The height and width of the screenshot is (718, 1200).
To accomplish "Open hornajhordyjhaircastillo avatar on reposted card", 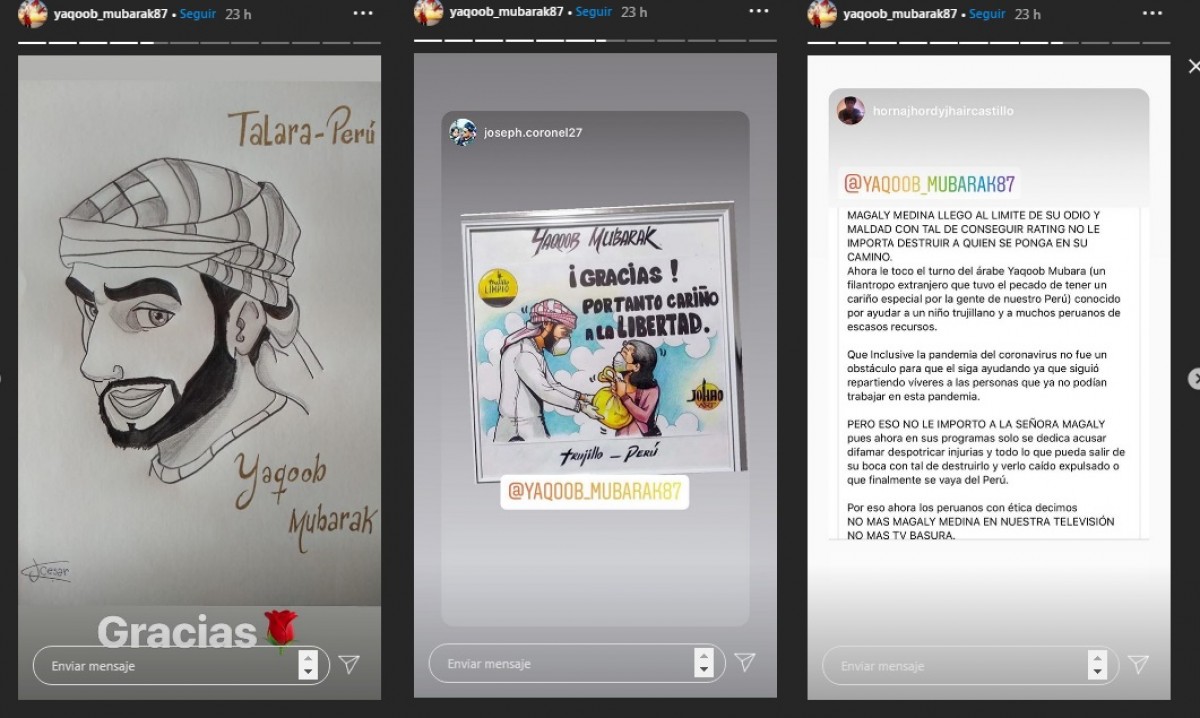I will pos(851,111).
